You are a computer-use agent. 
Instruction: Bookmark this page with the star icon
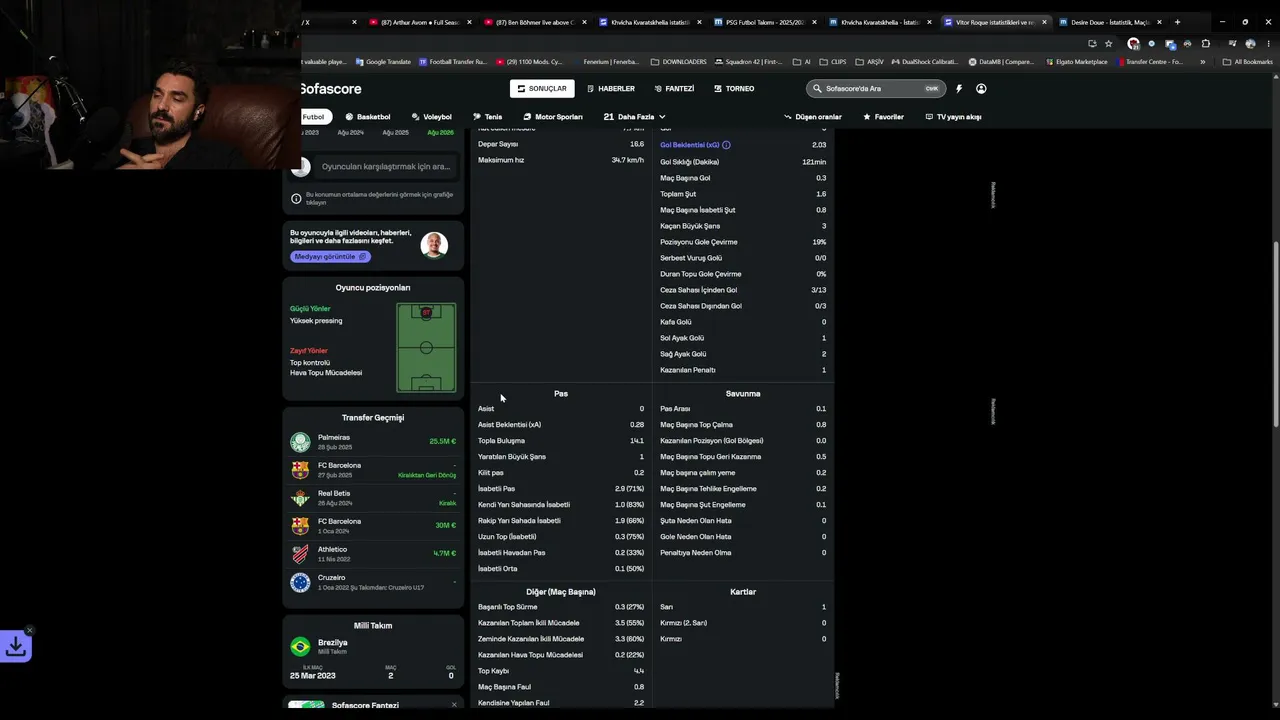click(x=1108, y=44)
